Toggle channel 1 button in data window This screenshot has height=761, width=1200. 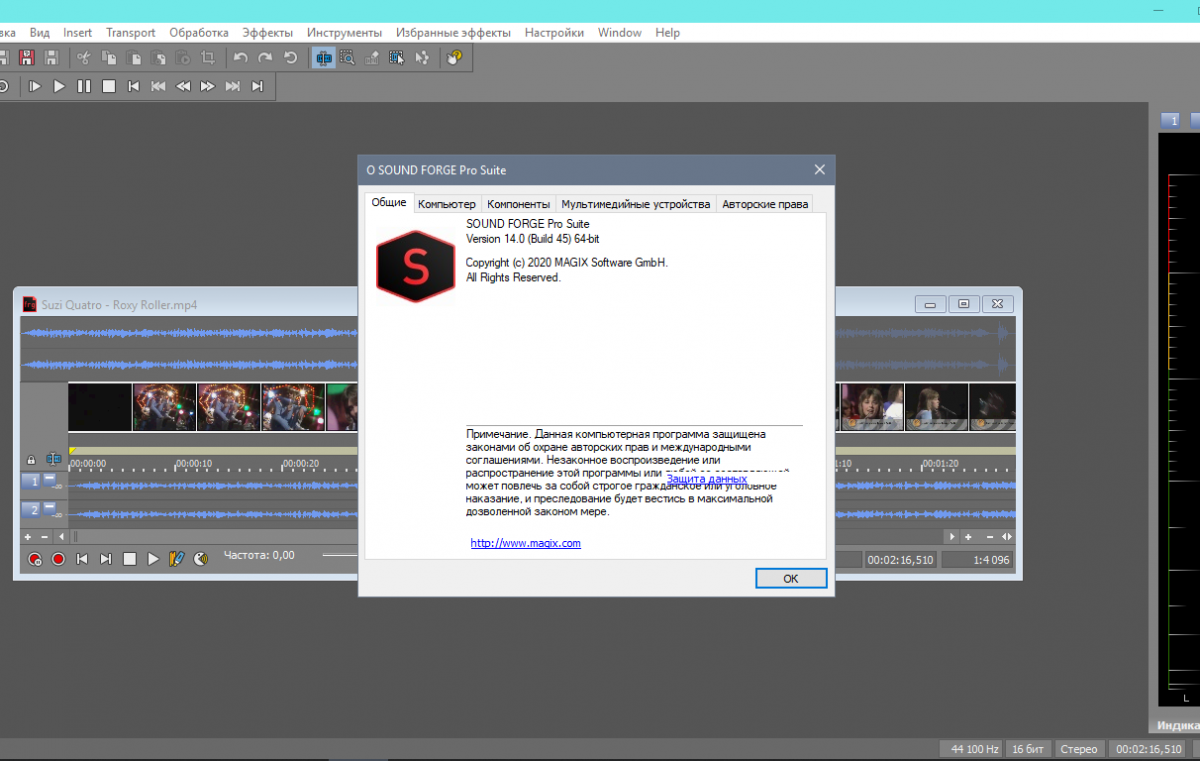click(x=33, y=483)
